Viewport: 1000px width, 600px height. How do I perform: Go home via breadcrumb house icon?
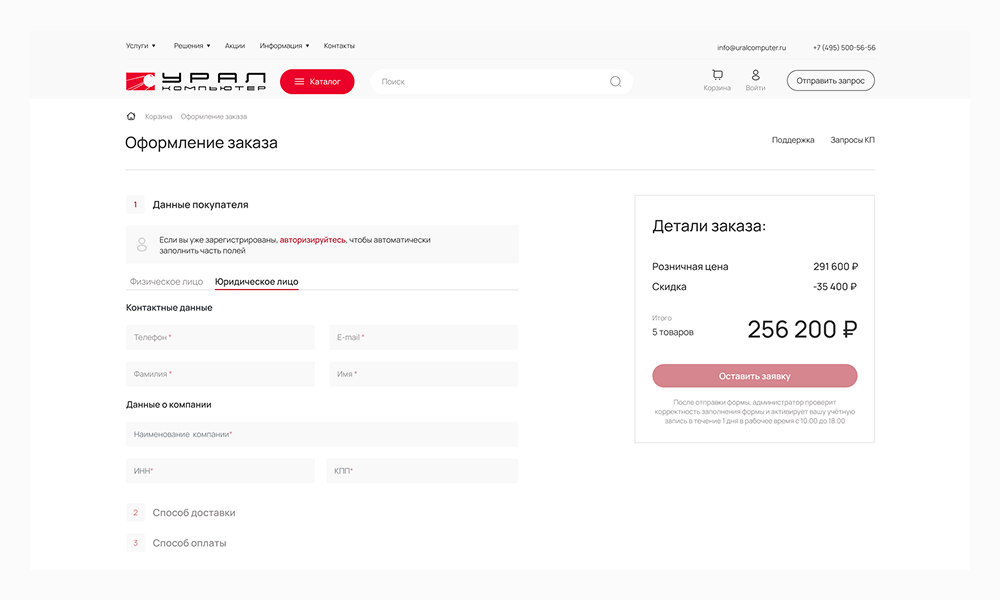tap(131, 116)
